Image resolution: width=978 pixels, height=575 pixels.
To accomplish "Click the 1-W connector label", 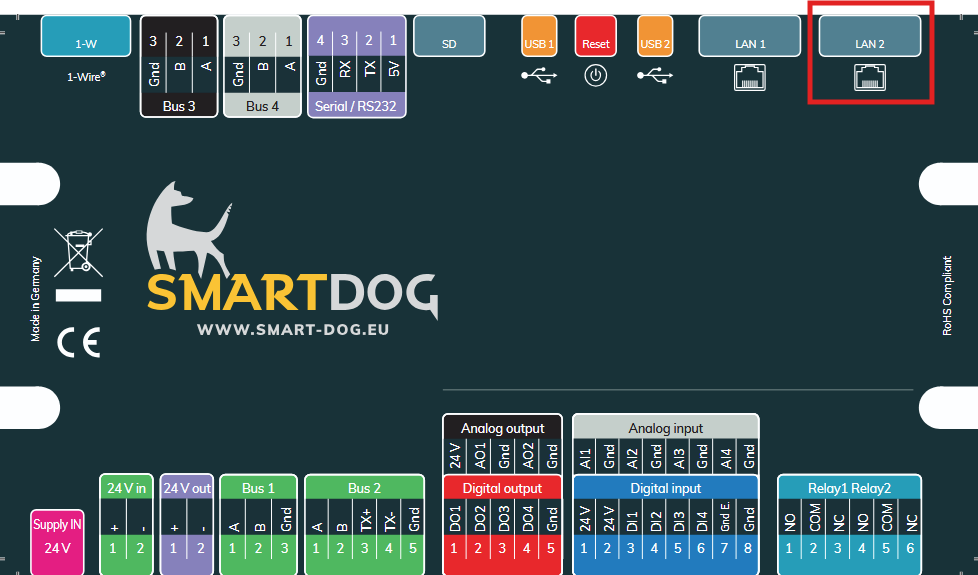I will 86,44.
